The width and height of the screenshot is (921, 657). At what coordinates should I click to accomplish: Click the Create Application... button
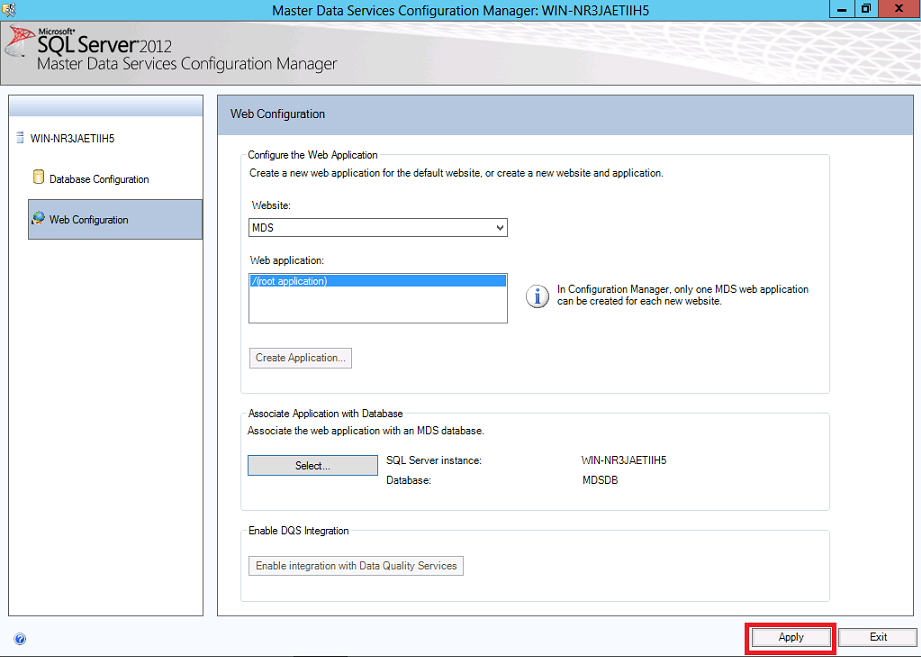(x=300, y=358)
